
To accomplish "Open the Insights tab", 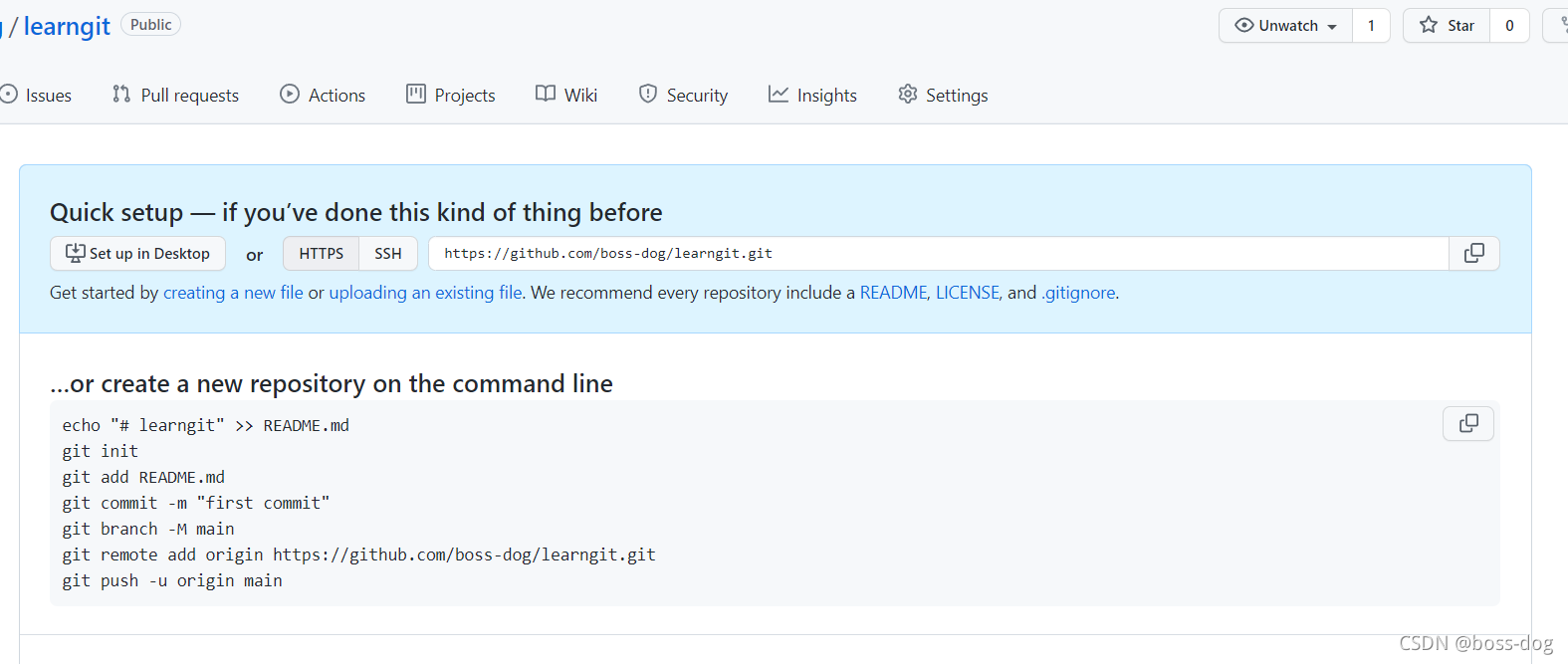I will click(x=812, y=96).
